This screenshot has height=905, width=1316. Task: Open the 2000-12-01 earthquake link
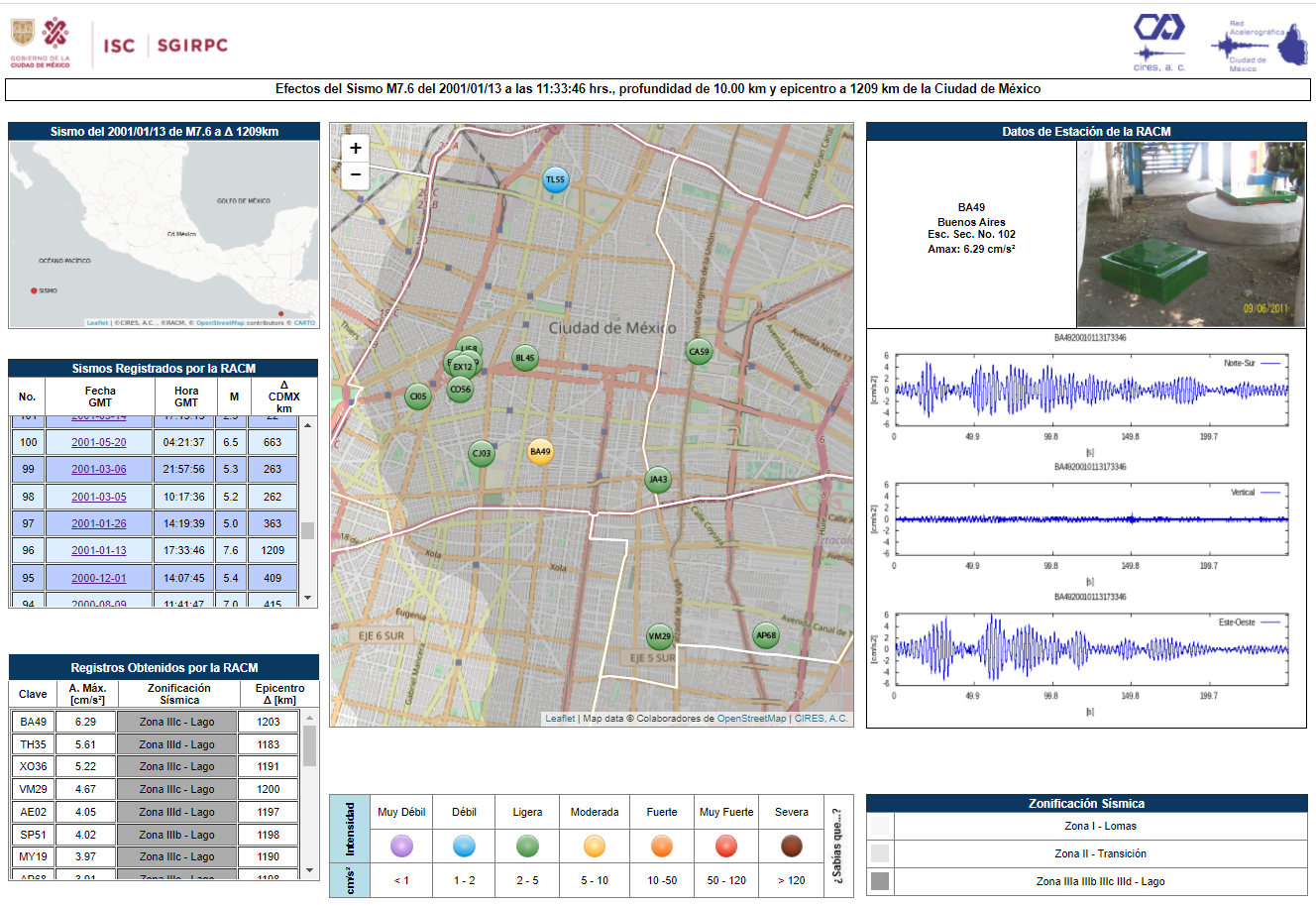coord(99,578)
